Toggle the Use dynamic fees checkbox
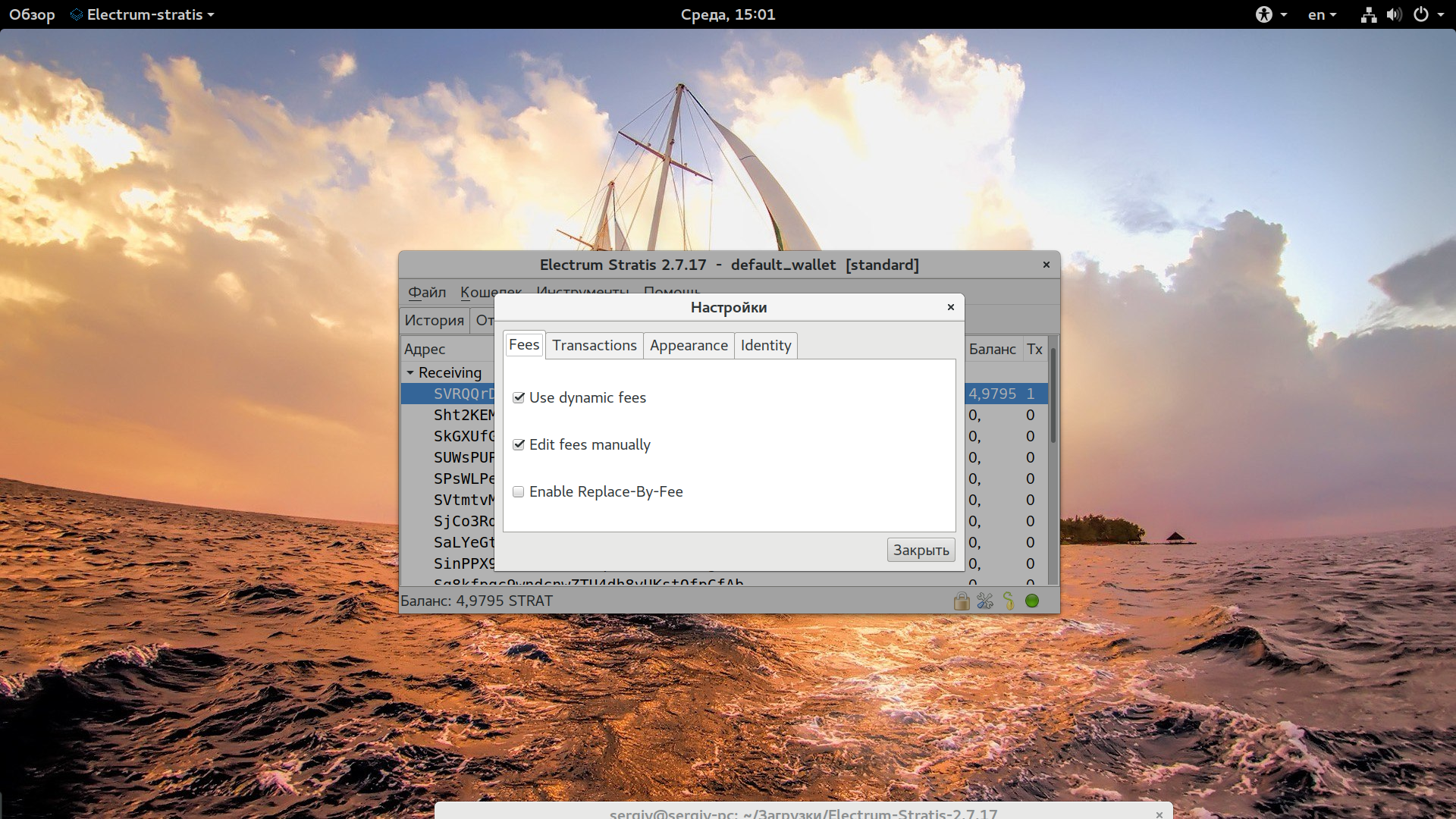The image size is (1456, 819). (x=518, y=397)
